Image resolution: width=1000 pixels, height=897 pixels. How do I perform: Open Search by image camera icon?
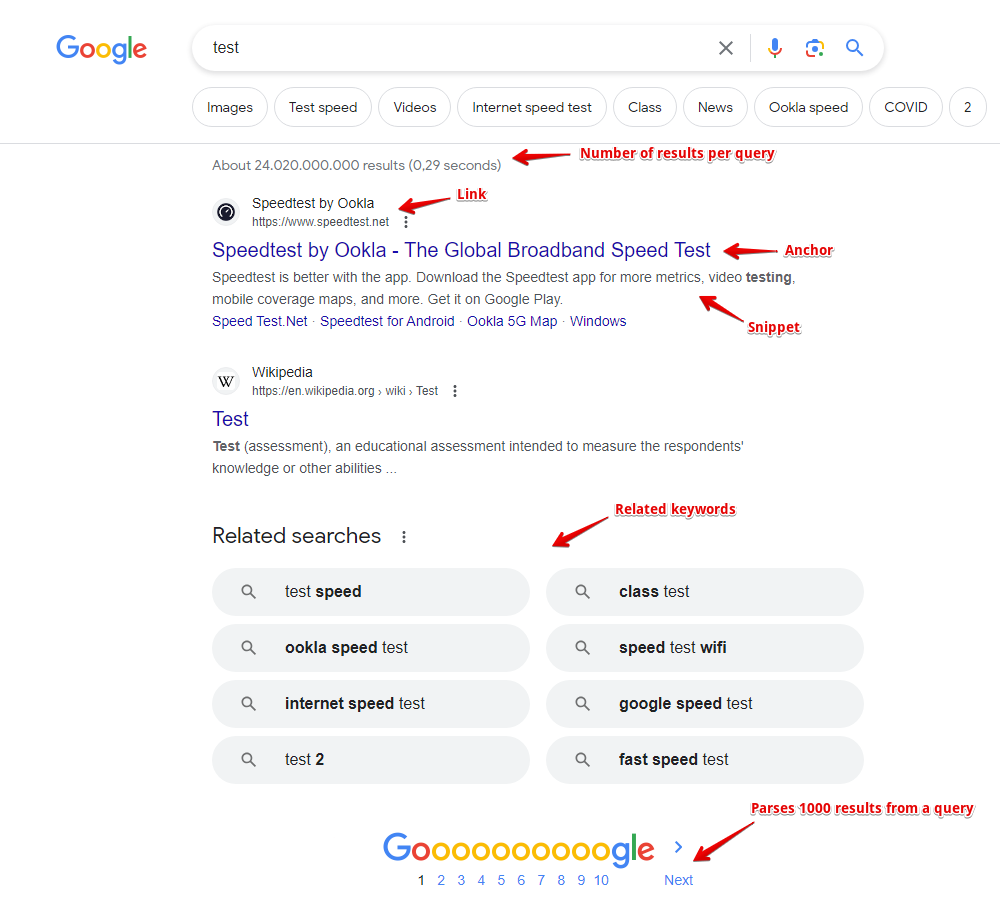[x=815, y=48]
